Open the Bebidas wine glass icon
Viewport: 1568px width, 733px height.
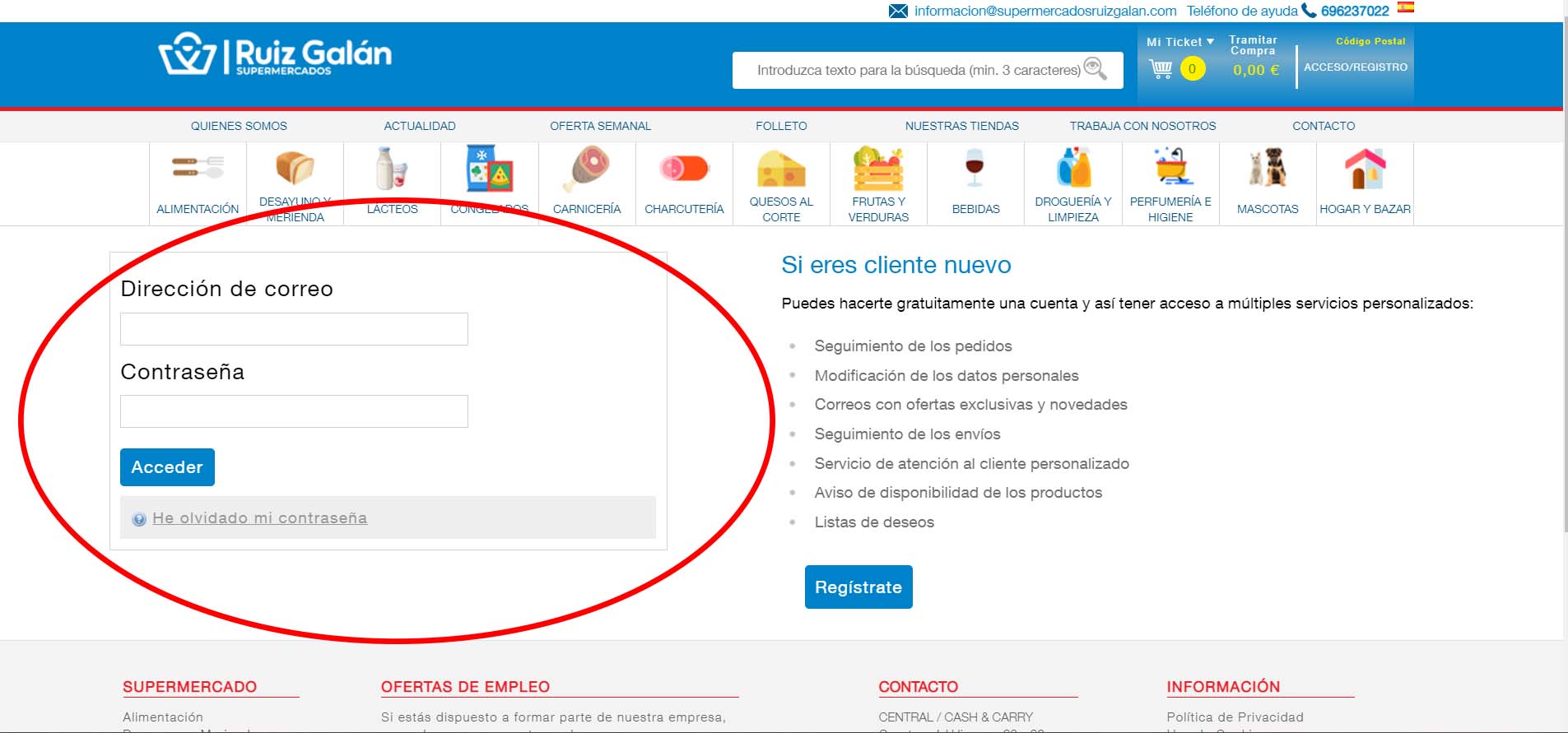tap(975, 168)
